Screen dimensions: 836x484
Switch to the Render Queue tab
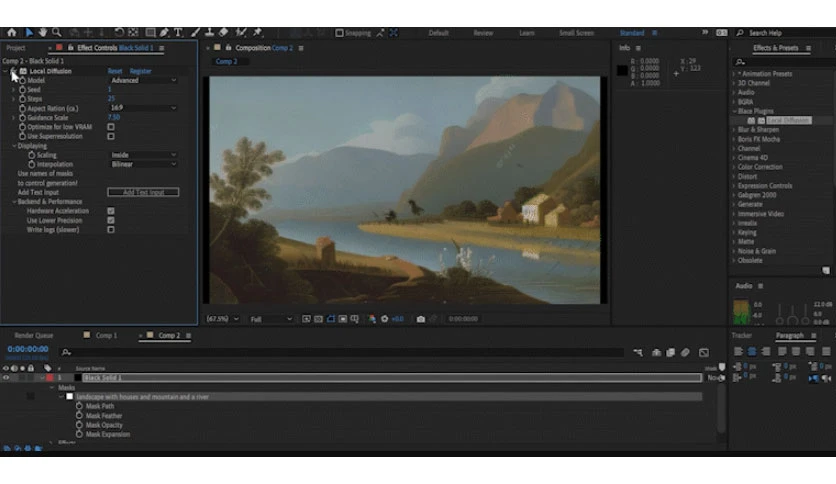point(34,335)
